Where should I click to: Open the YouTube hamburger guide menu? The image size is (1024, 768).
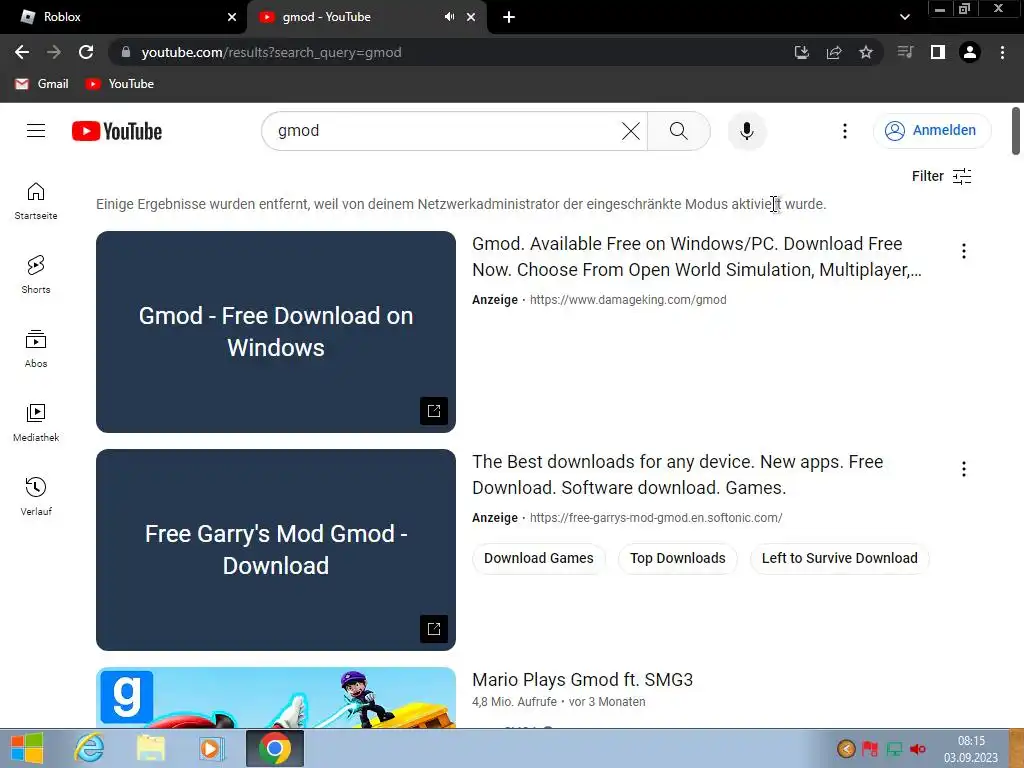[36, 131]
